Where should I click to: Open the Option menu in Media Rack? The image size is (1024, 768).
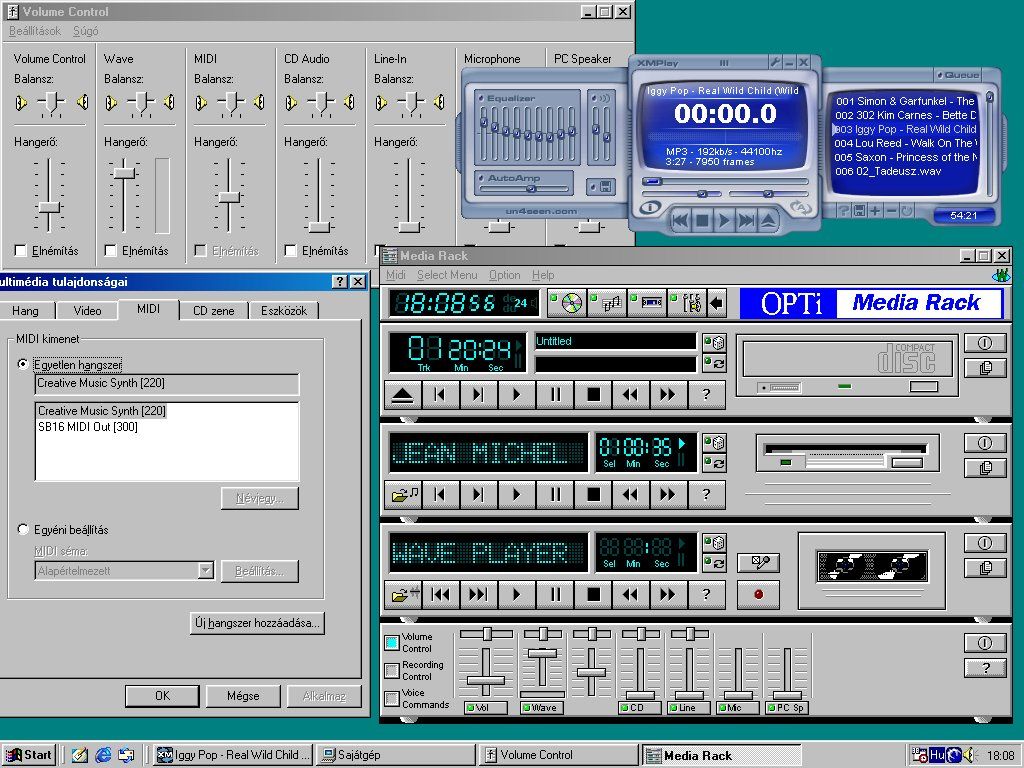tap(505, 275)
